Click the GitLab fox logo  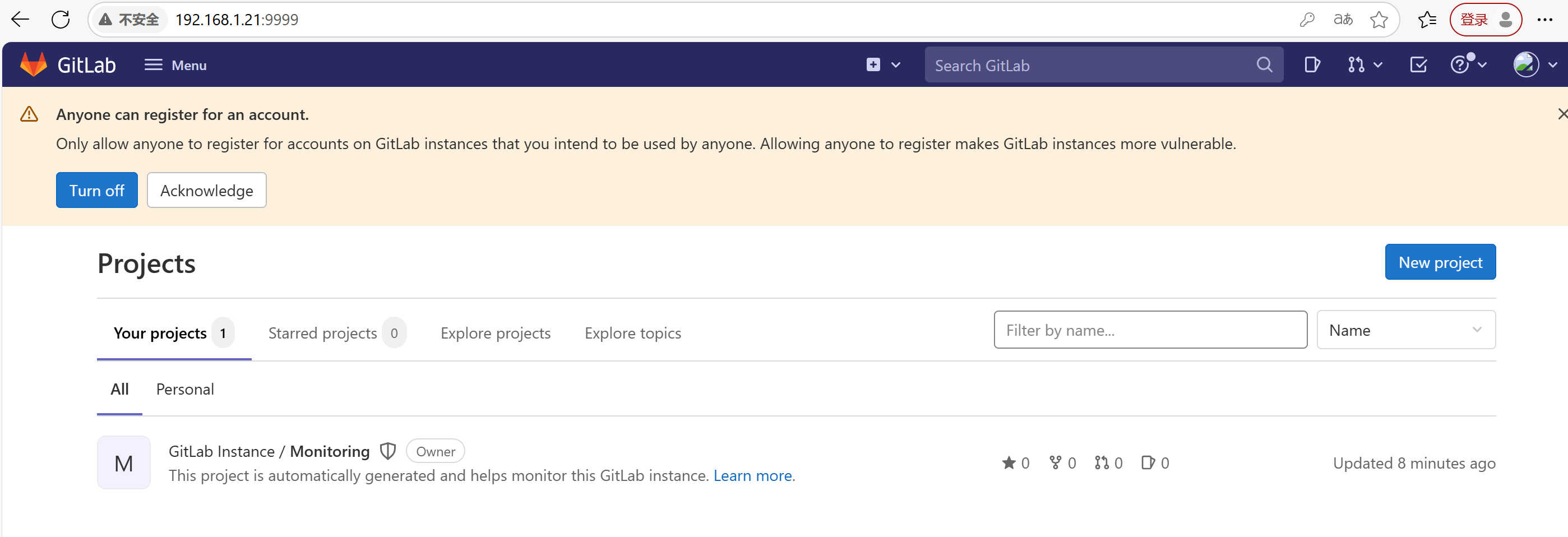pos(34,64)
